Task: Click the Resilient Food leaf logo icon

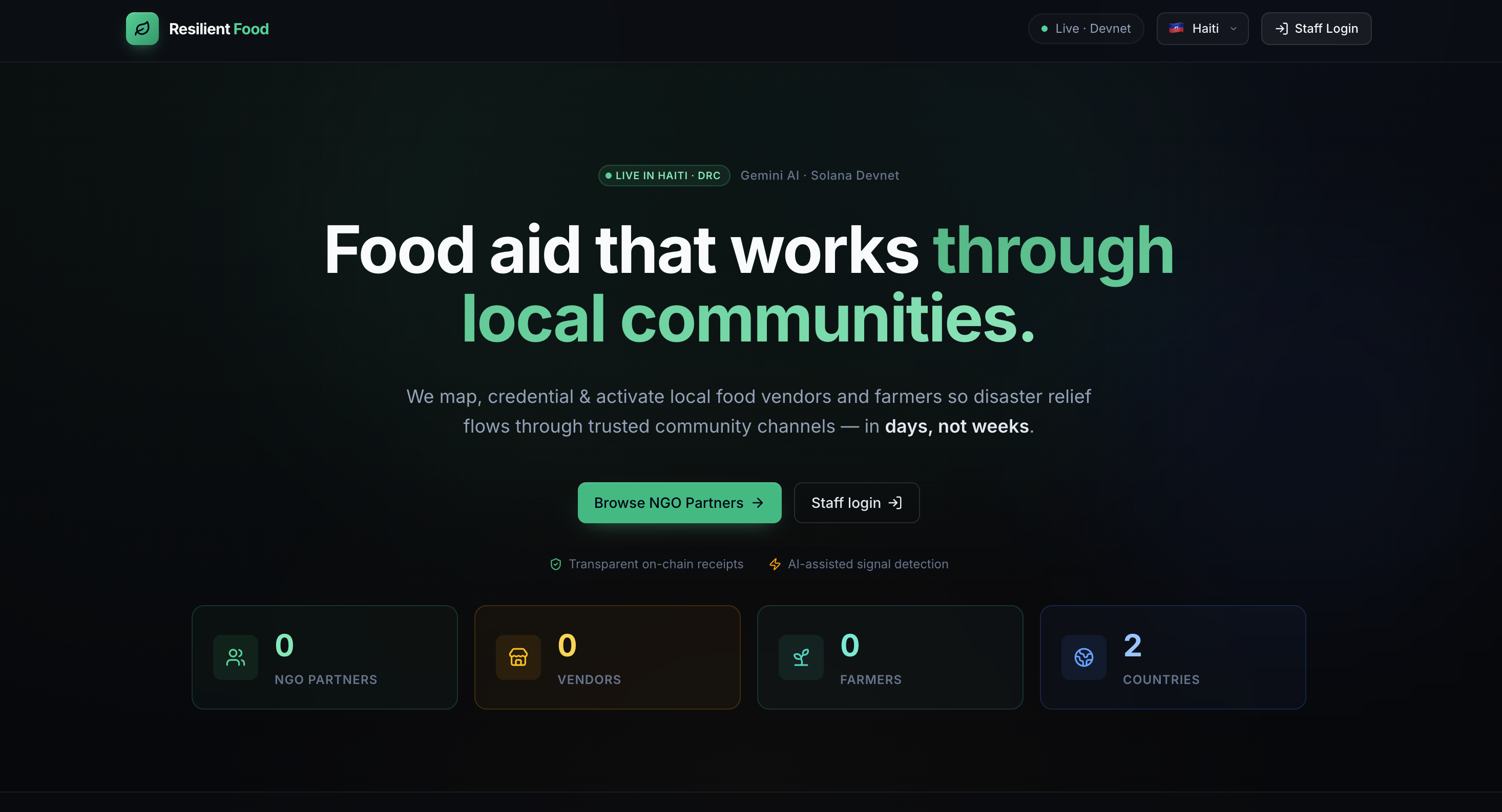Action: click(x=142, y=29)
